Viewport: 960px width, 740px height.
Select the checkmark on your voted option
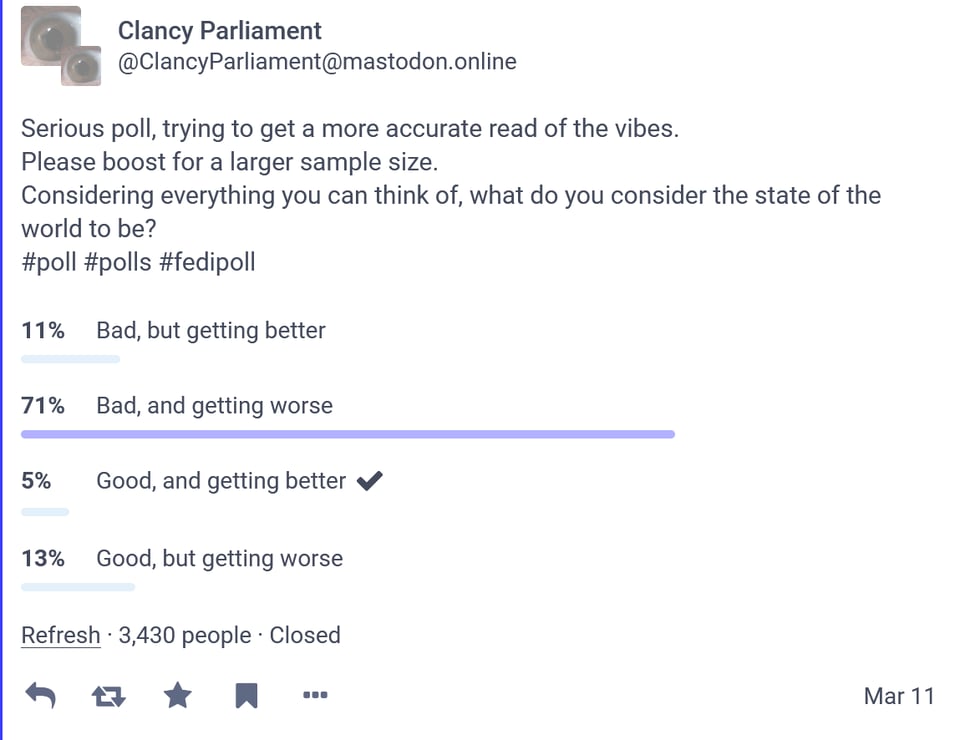369,480
